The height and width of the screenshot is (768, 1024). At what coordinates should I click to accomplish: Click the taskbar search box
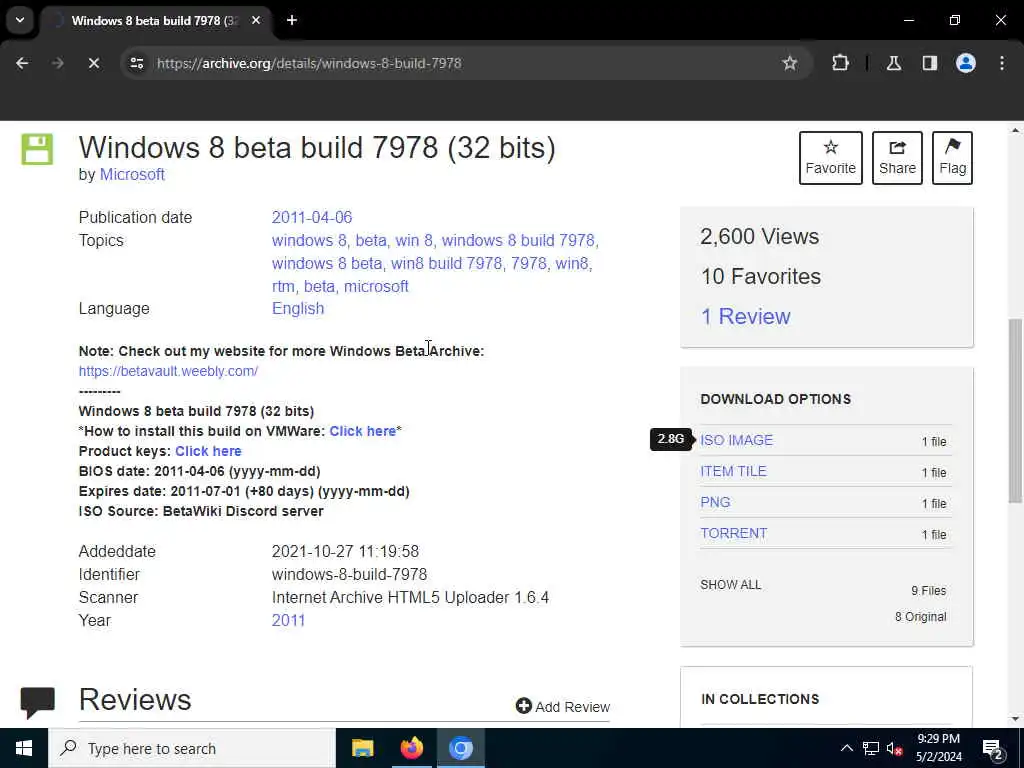tap(191, 748)
